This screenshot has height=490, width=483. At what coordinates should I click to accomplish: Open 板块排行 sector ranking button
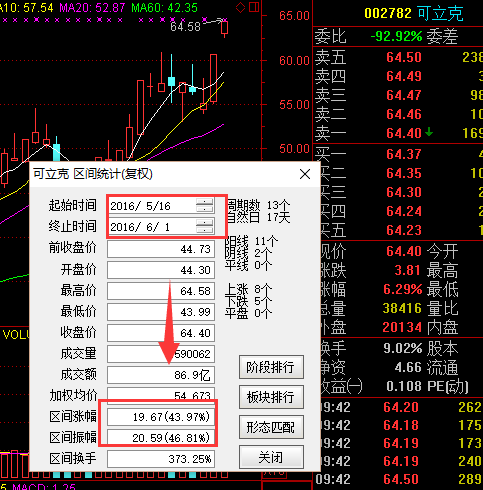271,397
